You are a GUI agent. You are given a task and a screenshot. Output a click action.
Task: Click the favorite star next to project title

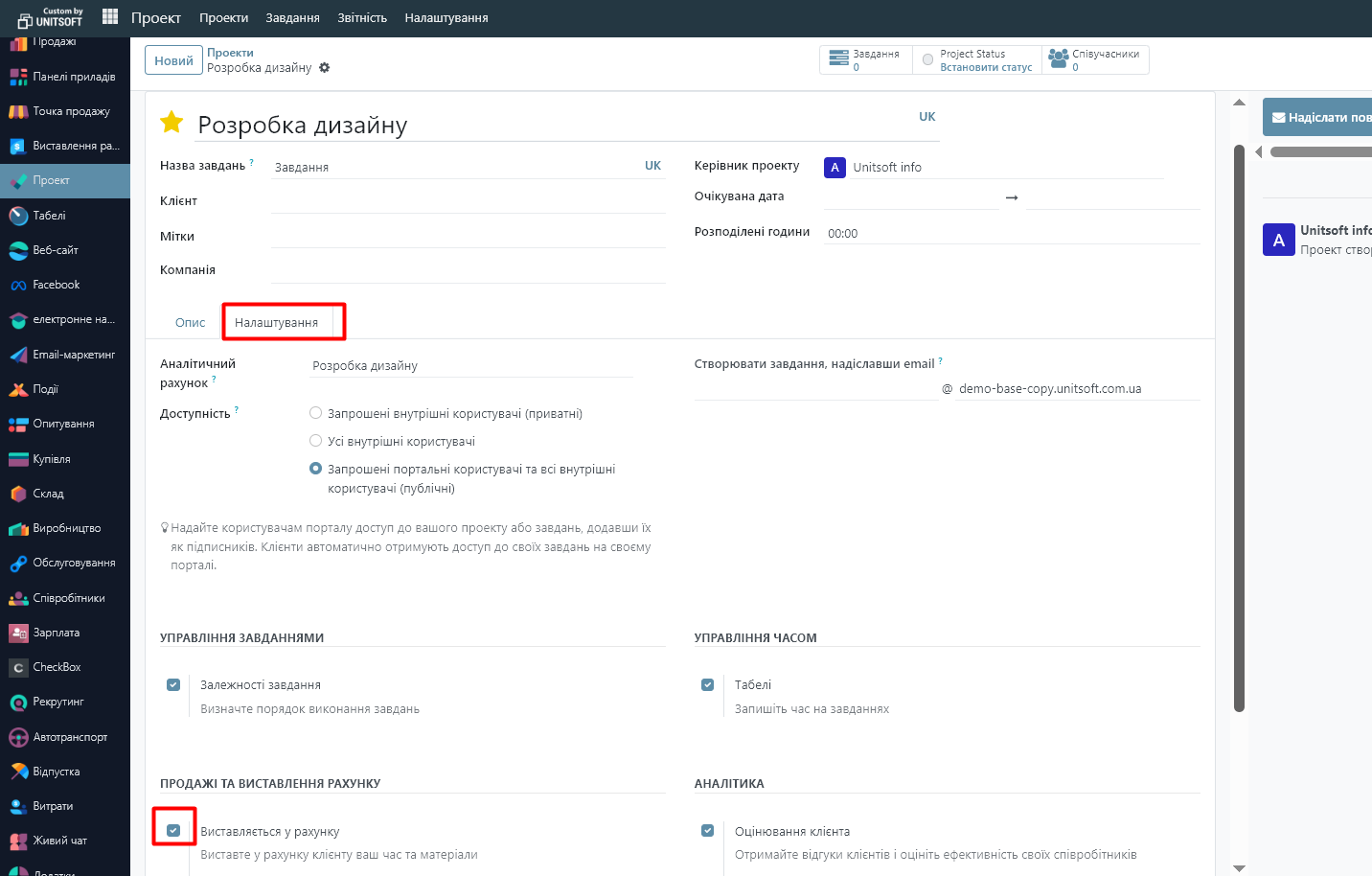tap(171, 123)
